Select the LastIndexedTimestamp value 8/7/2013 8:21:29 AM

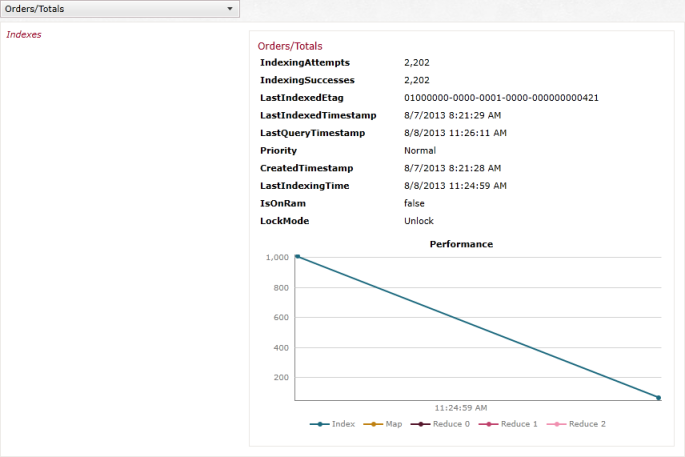pyautogui.click(x=452, y=115)
